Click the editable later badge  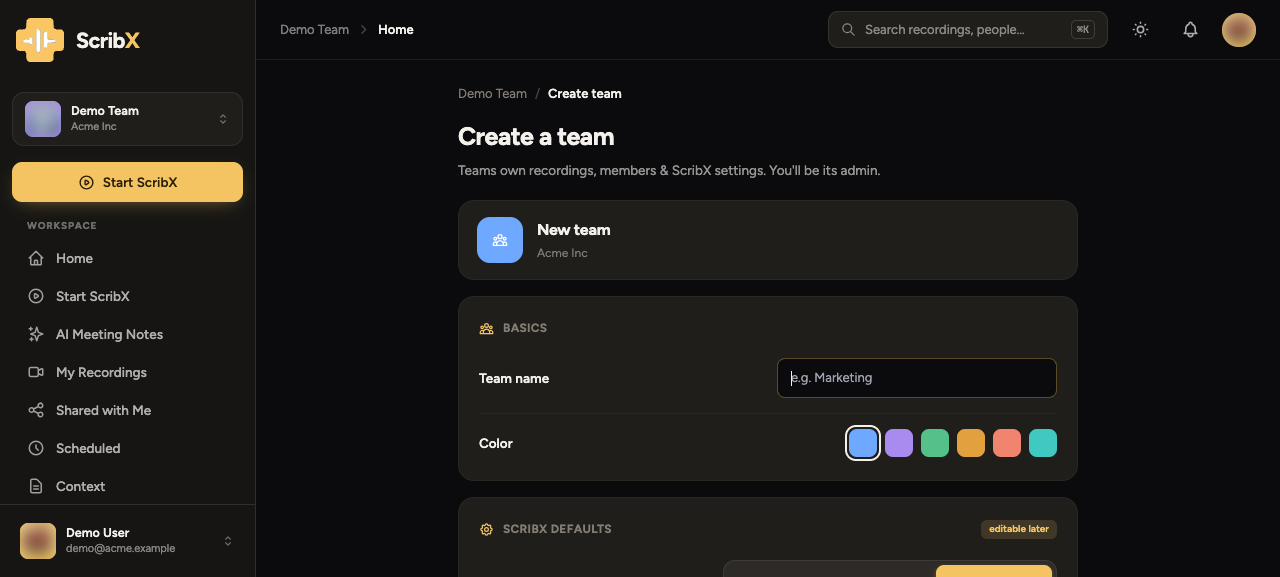tap(1019, 529)
